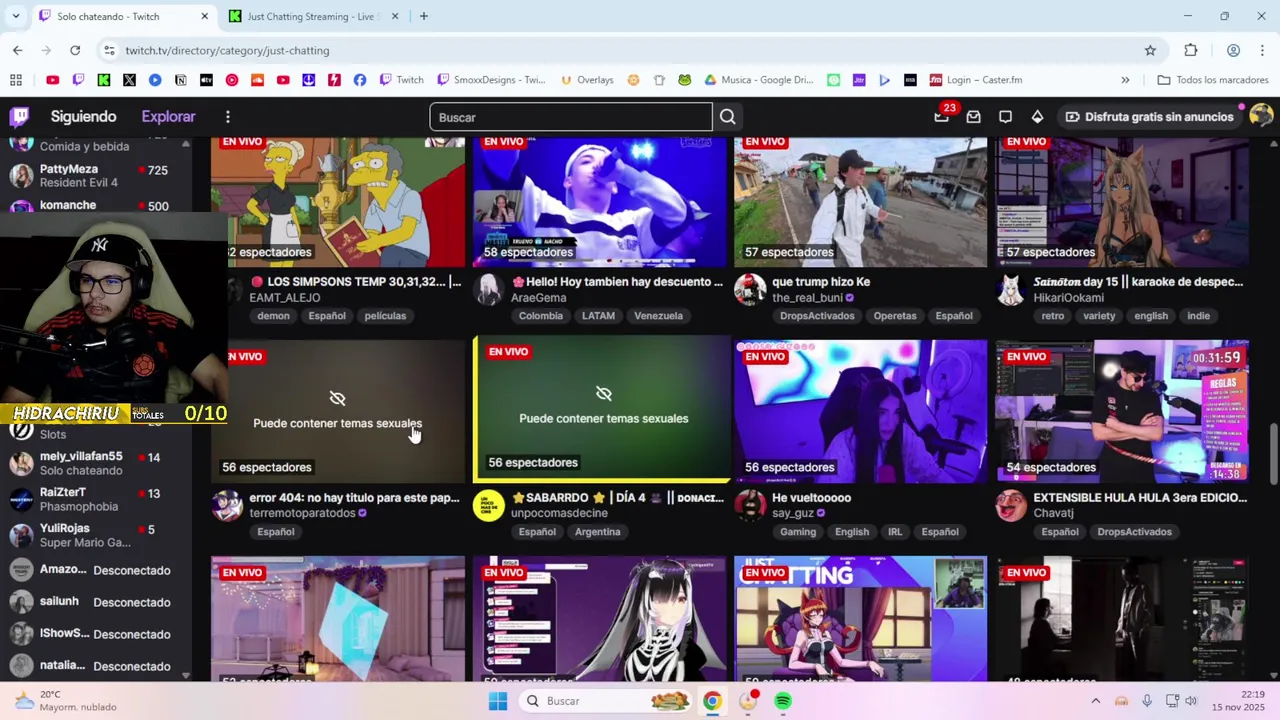Select the Argentina tag

point(598,532)
